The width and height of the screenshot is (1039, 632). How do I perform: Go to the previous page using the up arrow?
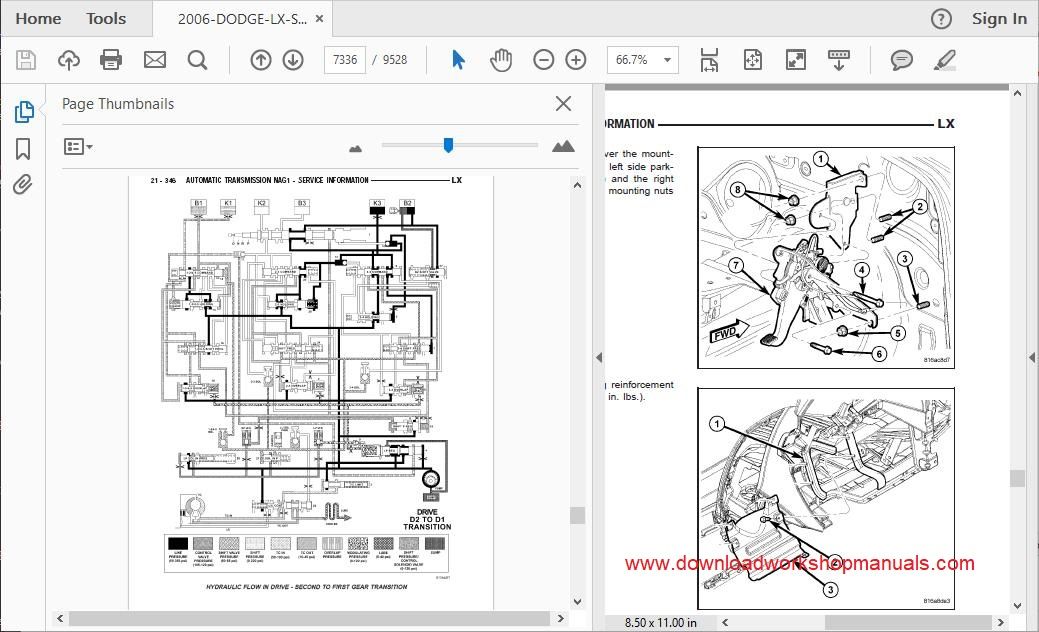click(260, 60)
